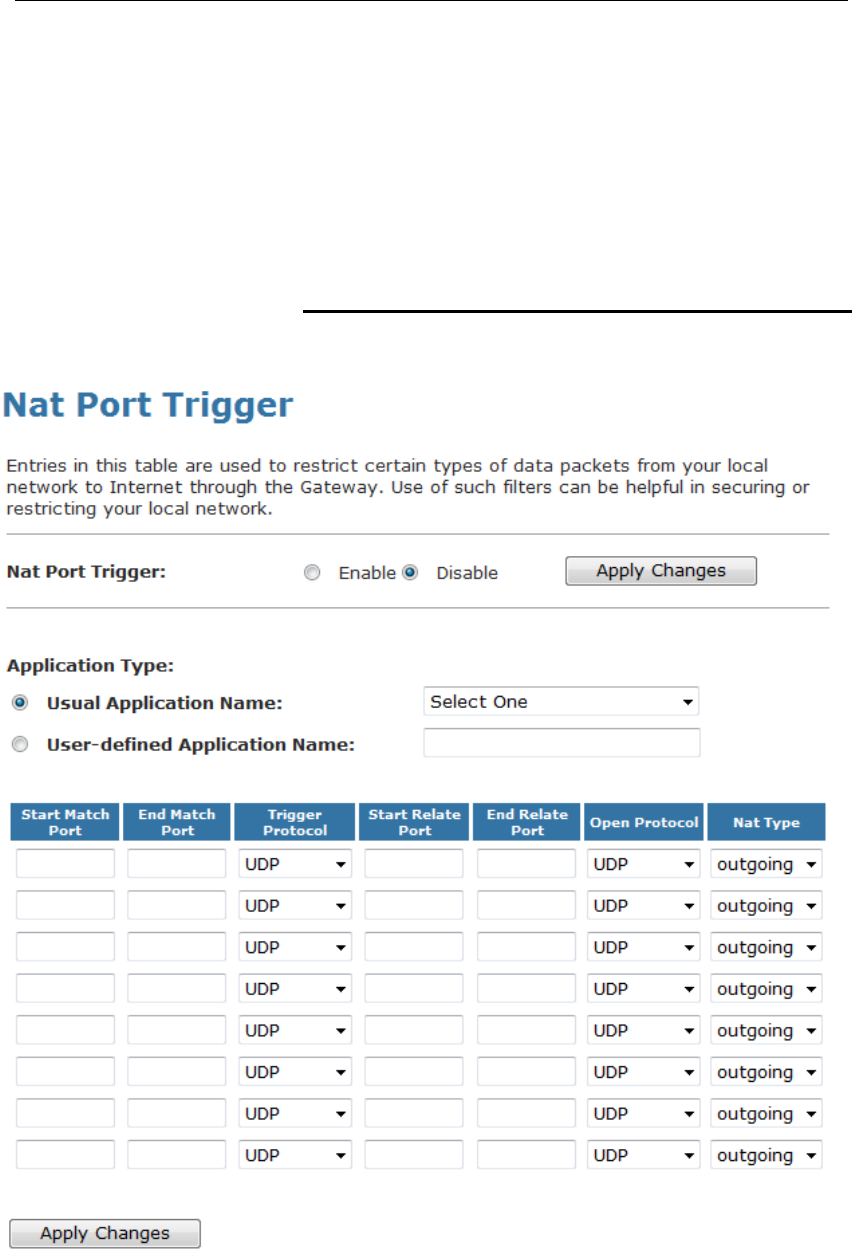852x1254 pixels.
Task: Click the third row Start Relate Port field
Action: tap(414, 947)
